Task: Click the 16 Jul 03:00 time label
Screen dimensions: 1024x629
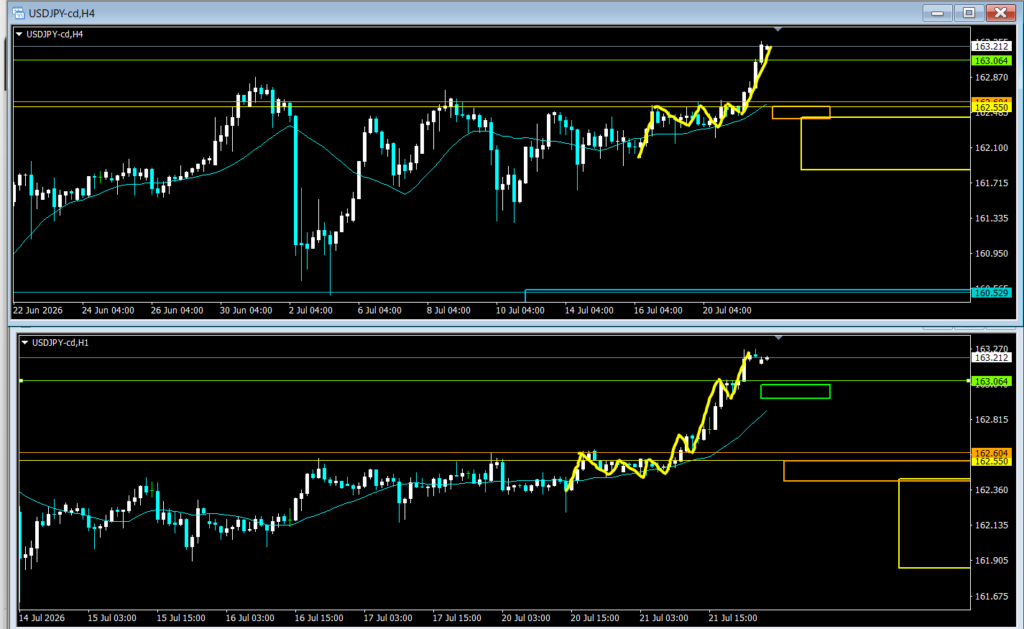Action: (x=250, y=618)
